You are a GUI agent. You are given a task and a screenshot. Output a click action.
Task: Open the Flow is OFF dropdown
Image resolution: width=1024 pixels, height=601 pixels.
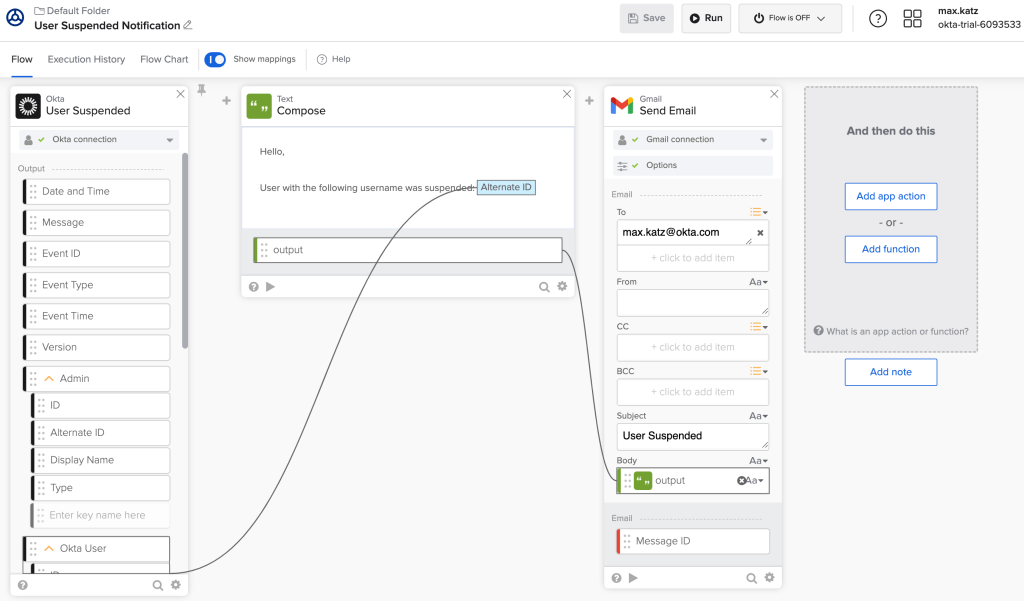coord(790,18)
